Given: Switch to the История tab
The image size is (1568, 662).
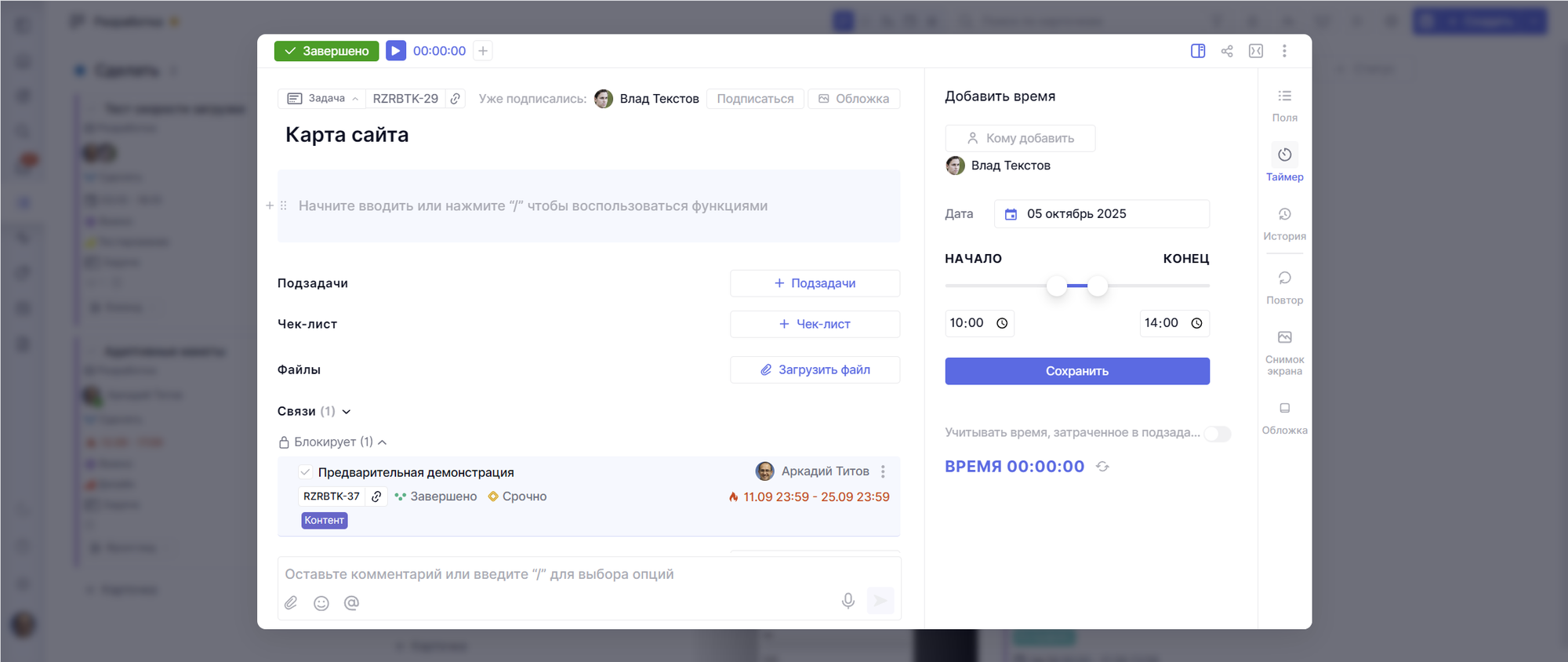Looking at the screenshot, I should [x=1284, y=223].
